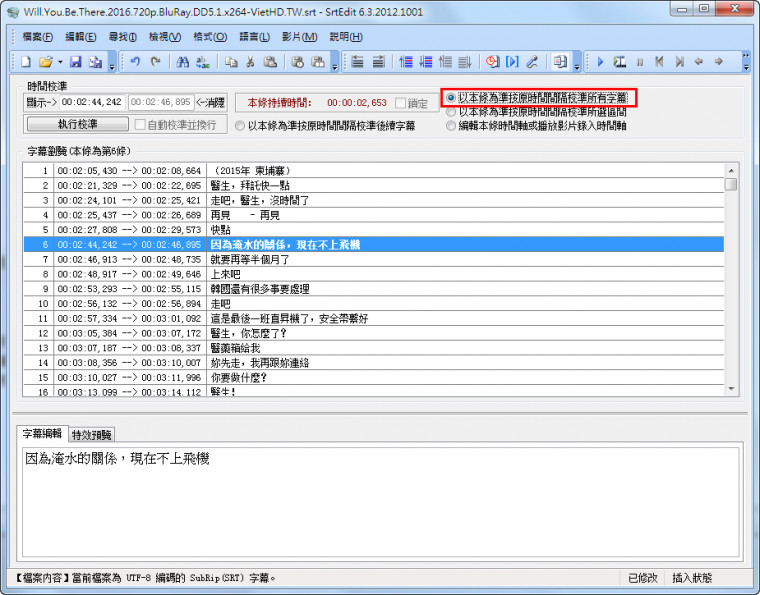760x595 pixels.
Task: Open the 影片(M) menu
Action: click(299, 37)
